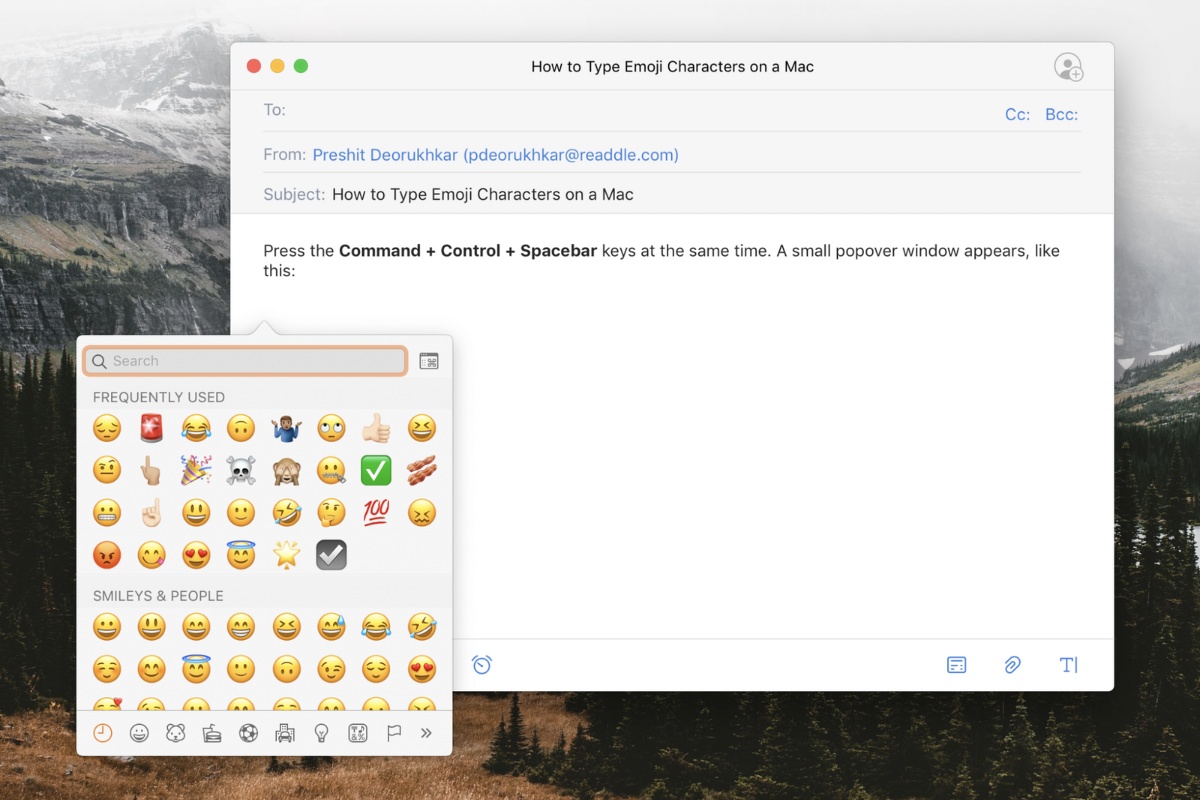
Task: Click the add contact icon in title bar
Action: 1068,67
